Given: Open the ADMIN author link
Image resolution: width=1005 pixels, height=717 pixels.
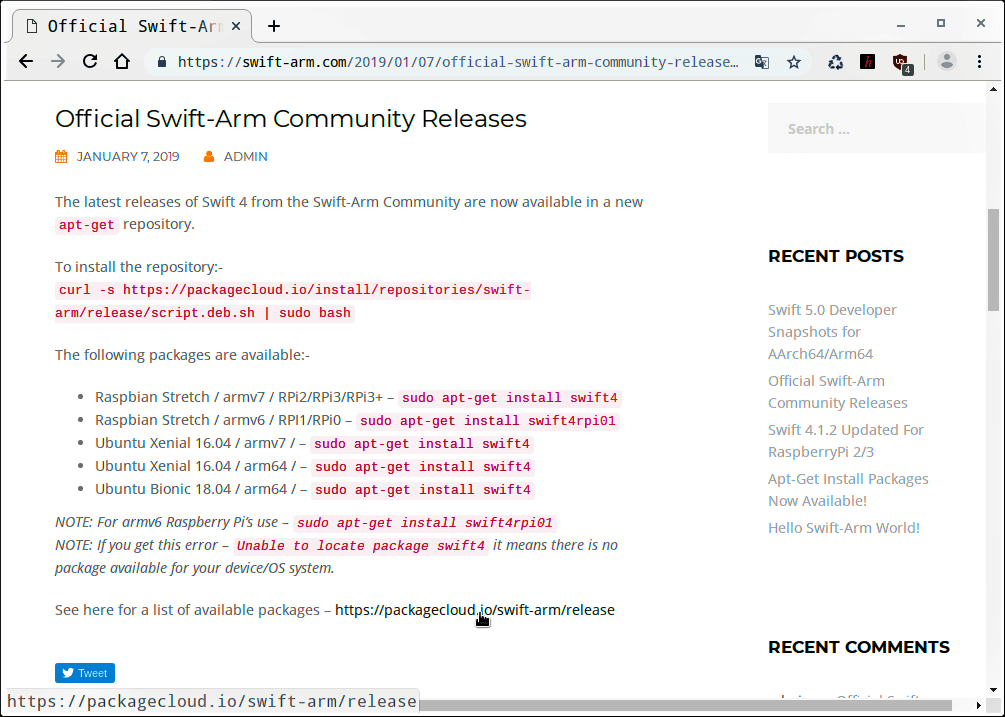Looking at the screenshot, I should pyautogui.click(x=245, y=156).
